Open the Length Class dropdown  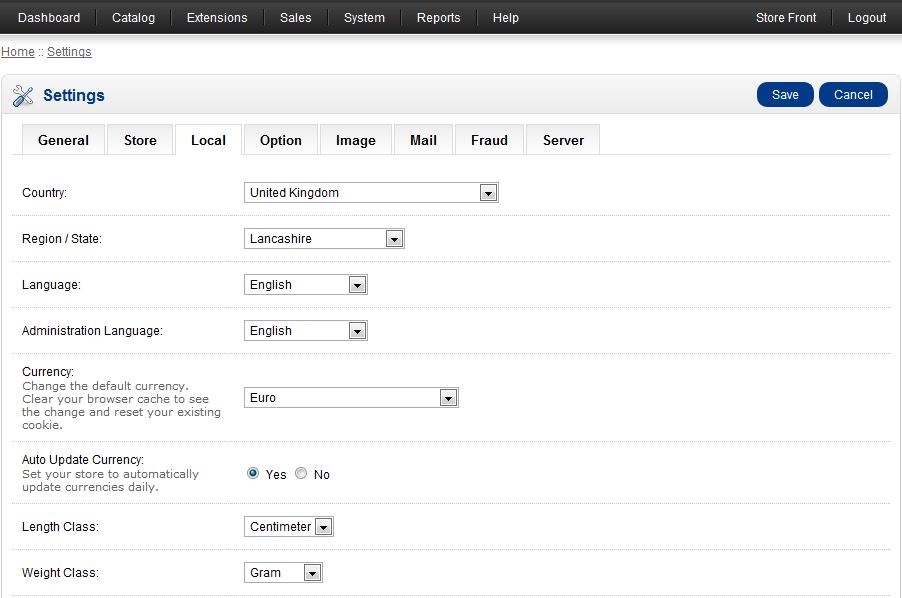(289, 527)
